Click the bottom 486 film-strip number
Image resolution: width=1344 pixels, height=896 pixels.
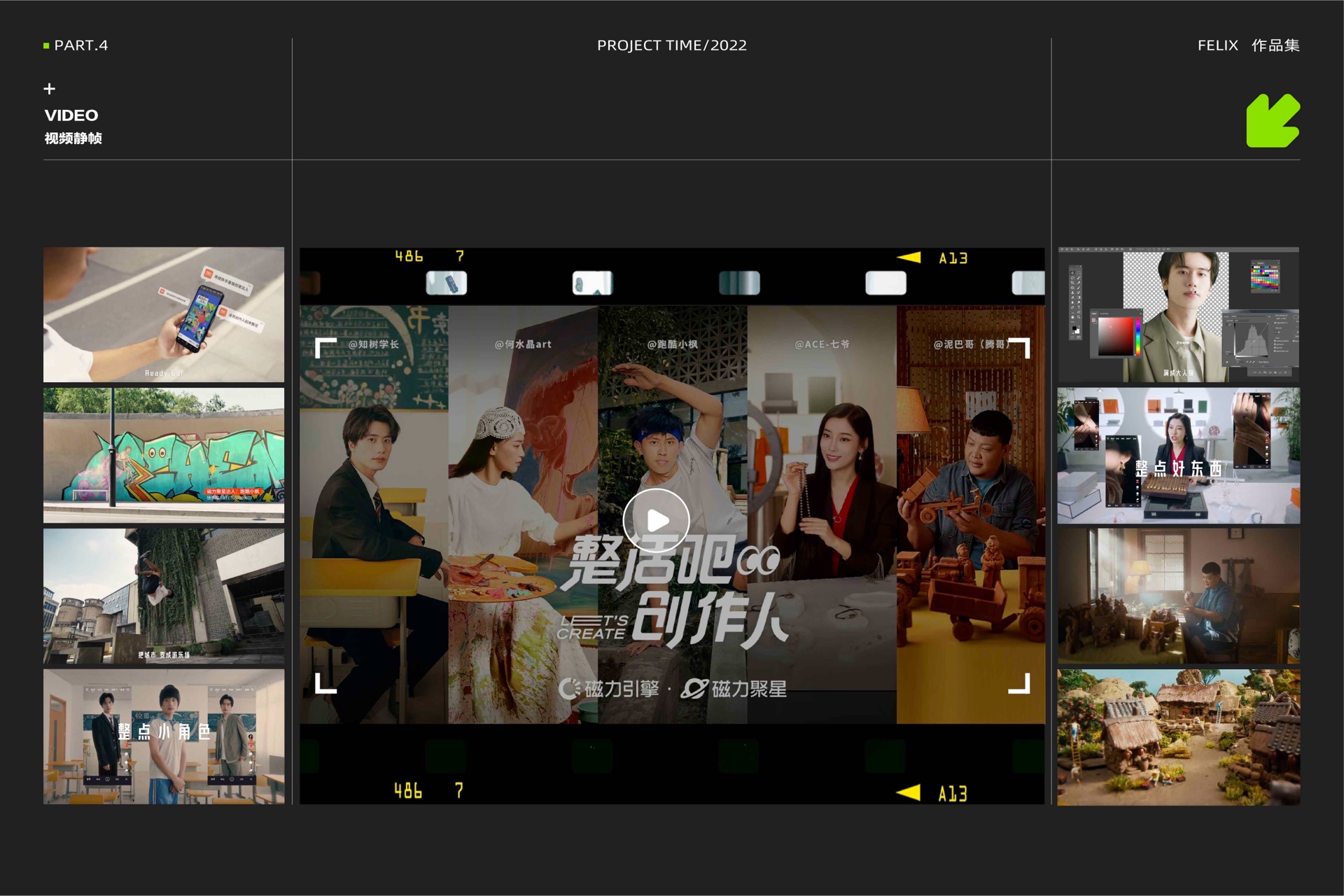click(408, 791)
